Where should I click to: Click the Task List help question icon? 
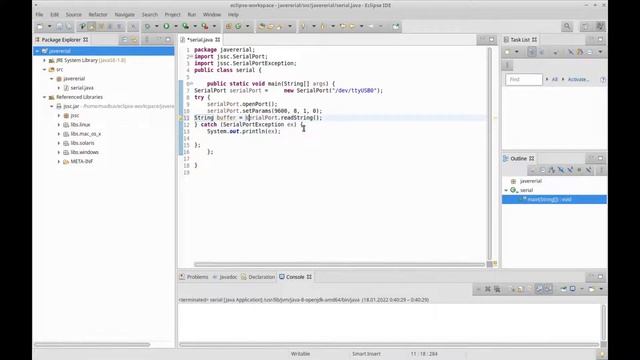(x=603, y=80)
